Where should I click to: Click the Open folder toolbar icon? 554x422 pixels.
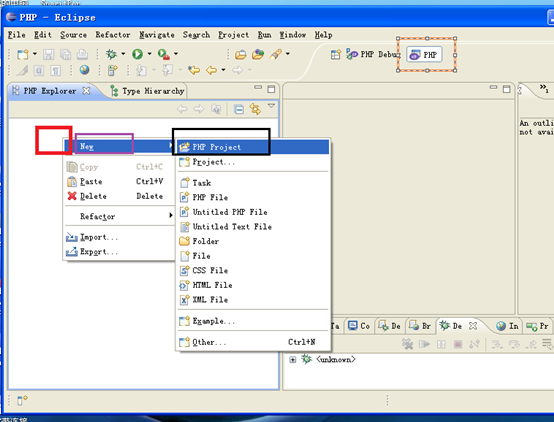click(x=241, y=54)
